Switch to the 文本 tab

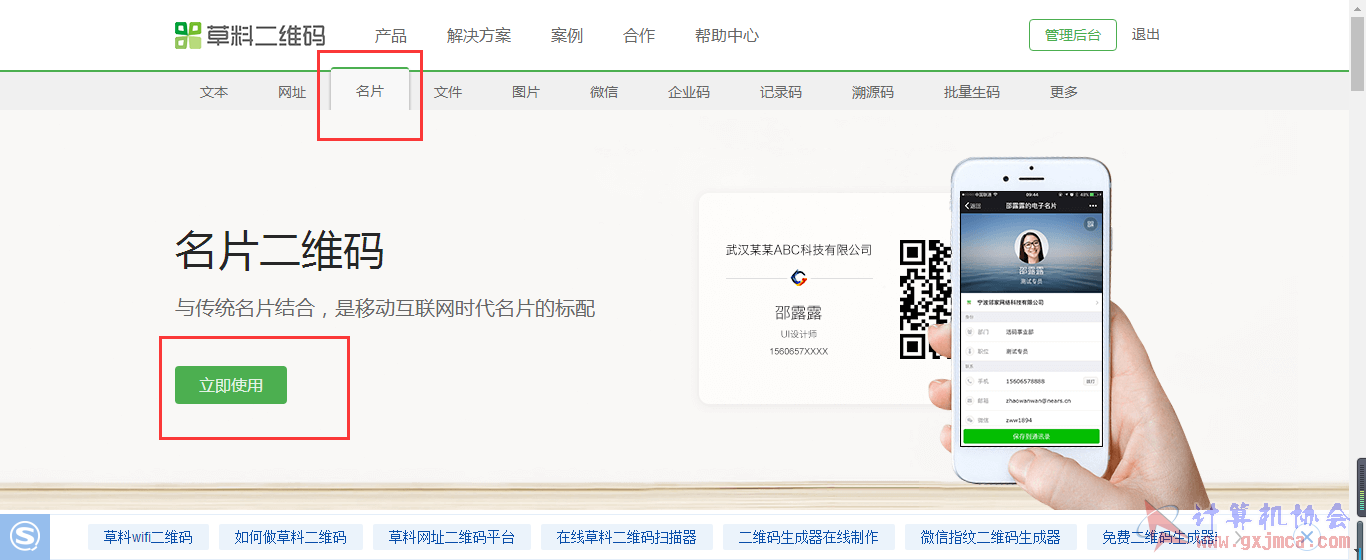coord(214,91)
